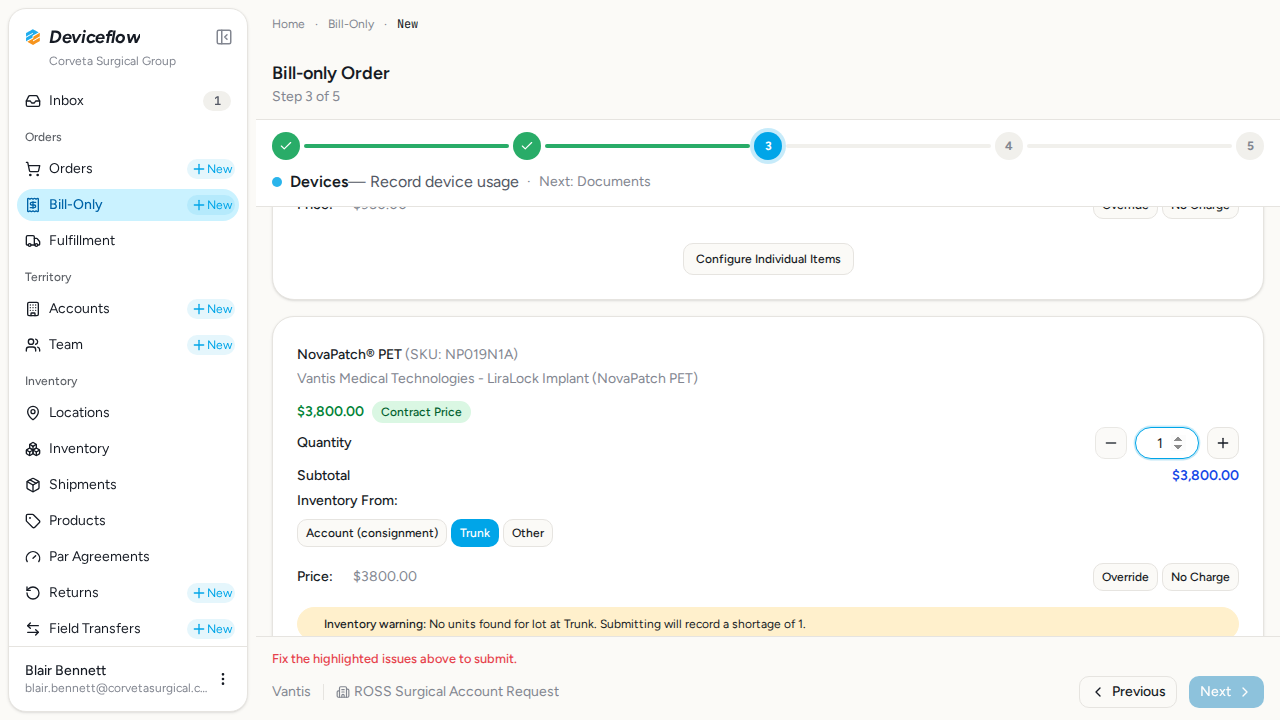
Task: Select Trunk inventory source
Action: coord(475,533)
